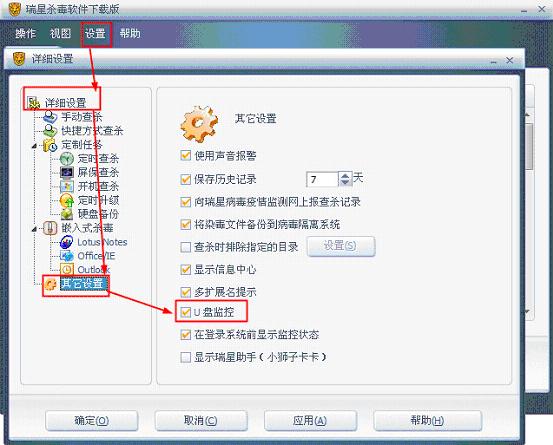The width and height of the screenshot is (553, 445).
Task: Click the 确定(O) button
Action: point(91,420)
